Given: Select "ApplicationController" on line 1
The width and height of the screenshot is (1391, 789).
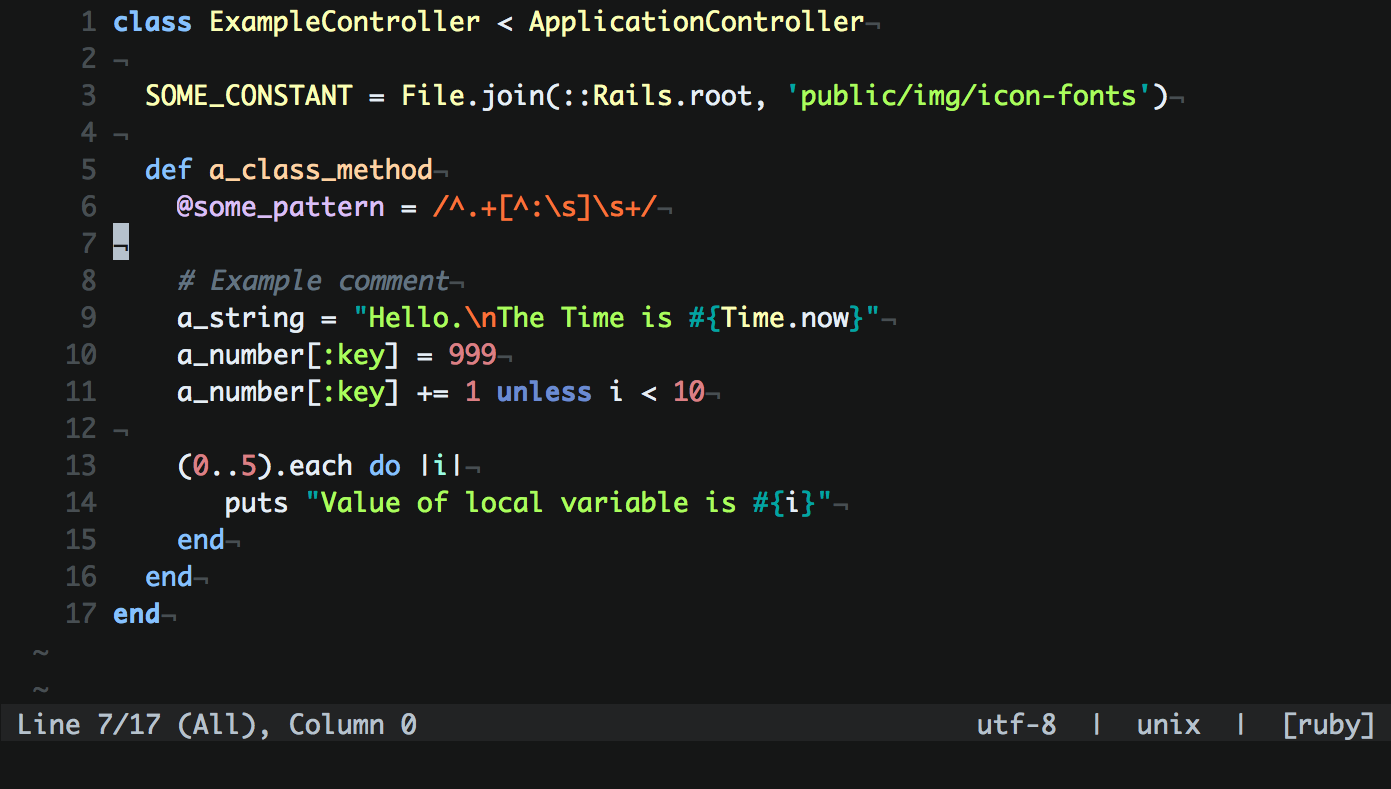Looking at the screenshot, I should click(x=697, y=22).
